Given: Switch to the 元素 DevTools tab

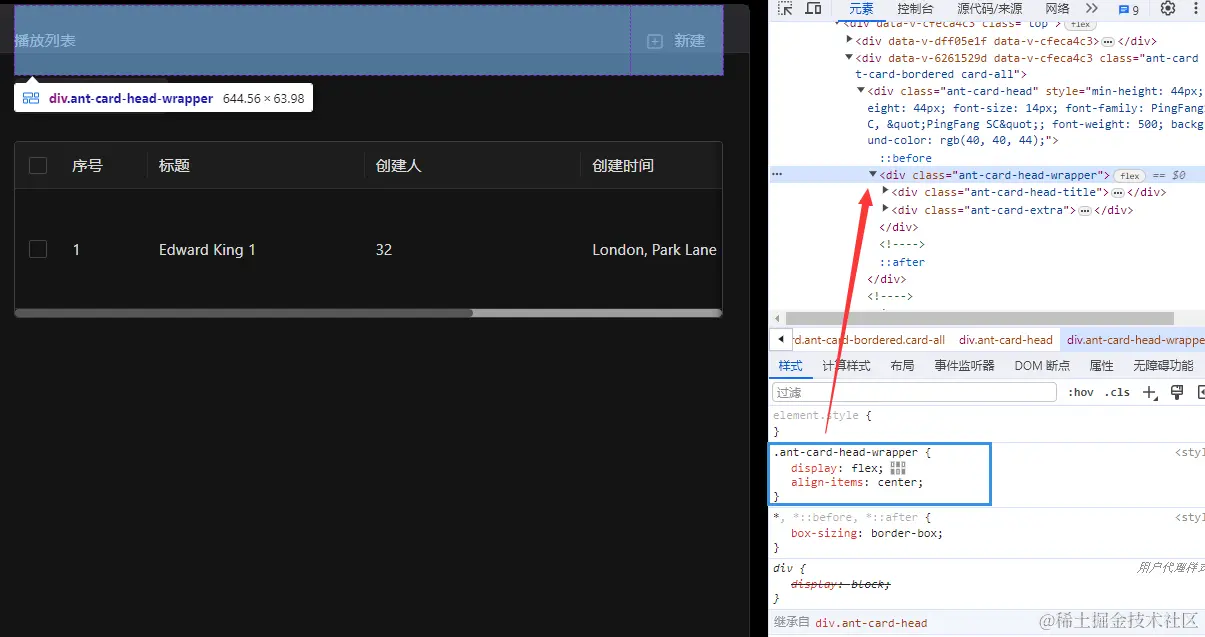Looking at the screenshot, I should pos(861,9).
